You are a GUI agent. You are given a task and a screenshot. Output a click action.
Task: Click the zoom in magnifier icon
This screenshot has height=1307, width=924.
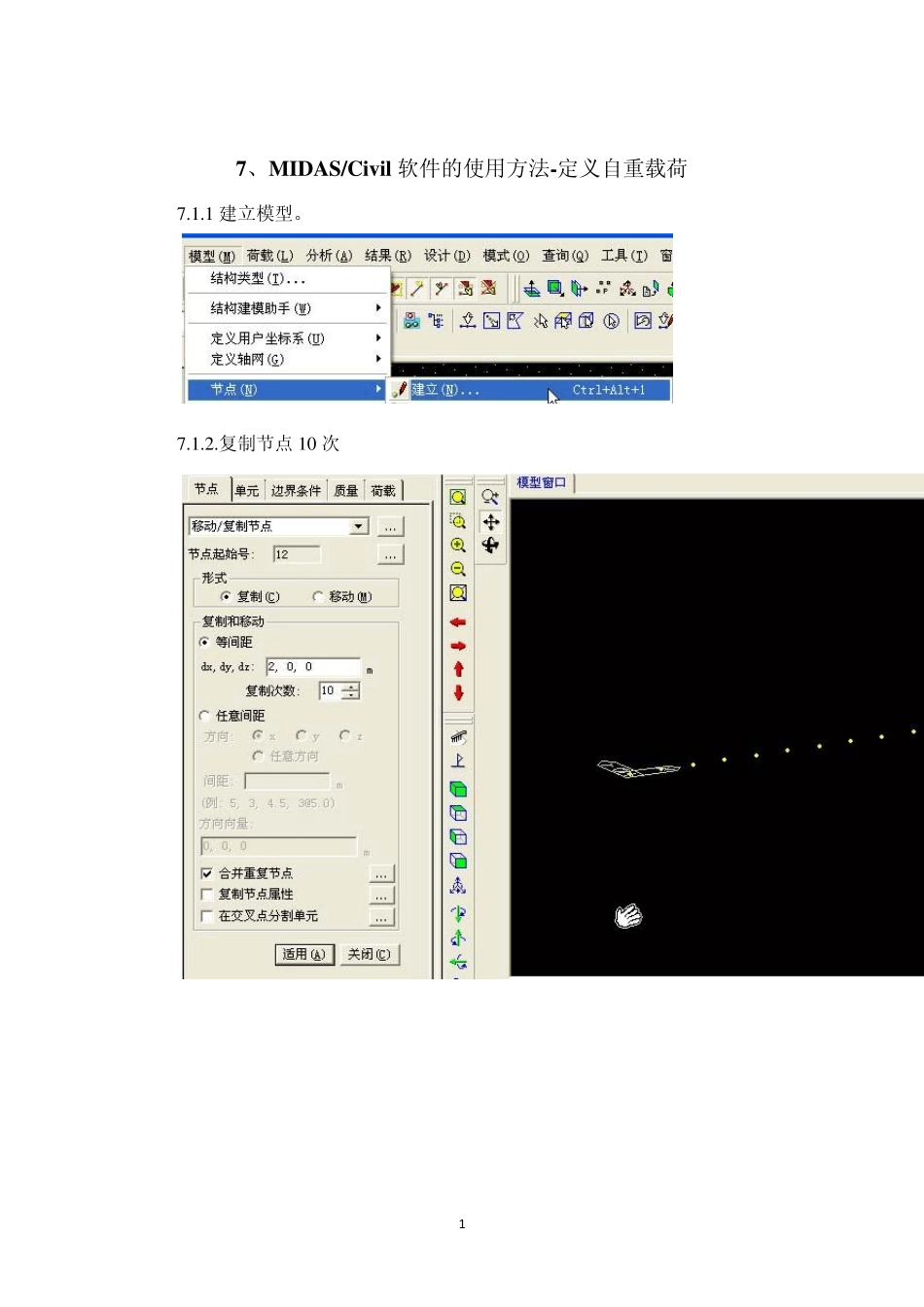click(x=458, y=546)
